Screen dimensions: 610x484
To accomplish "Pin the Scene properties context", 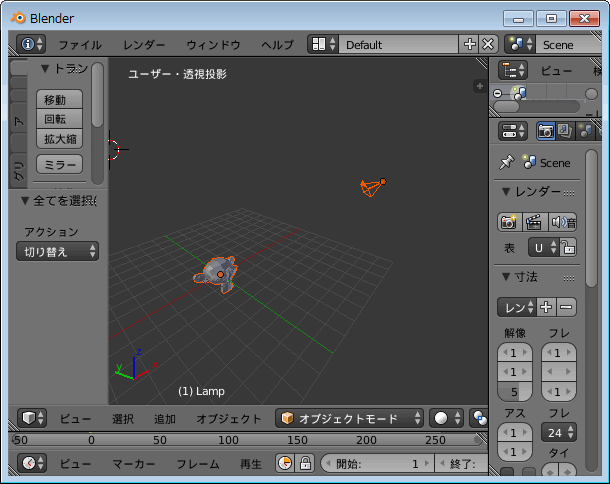I will coord(506,162).
